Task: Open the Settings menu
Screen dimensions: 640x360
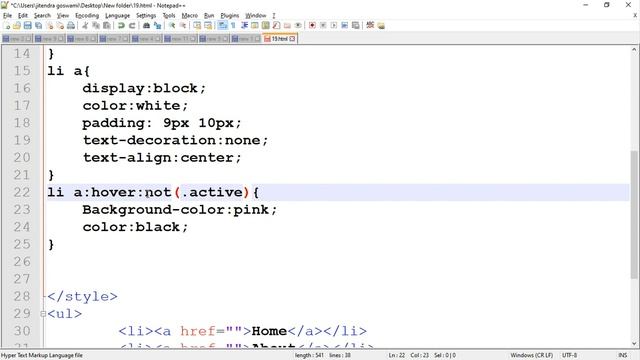Action: (x=146, y=16)
